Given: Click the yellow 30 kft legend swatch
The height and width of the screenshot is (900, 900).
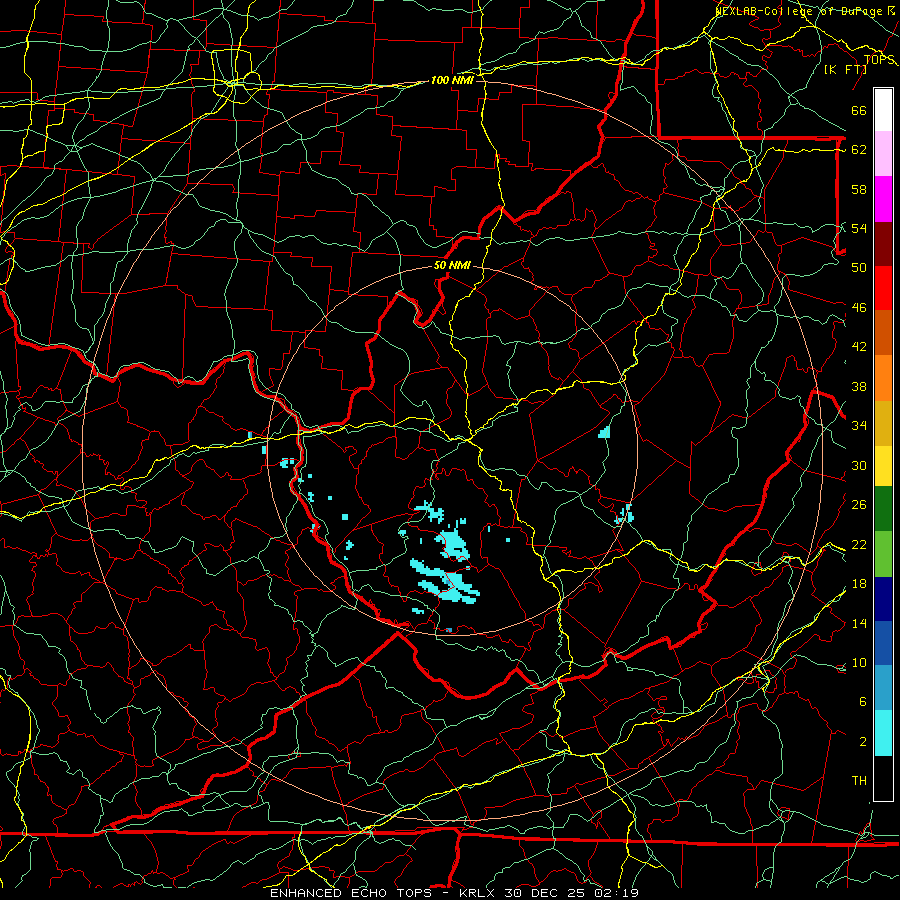Looking at the screenshot, I should (x=883, y=465).
